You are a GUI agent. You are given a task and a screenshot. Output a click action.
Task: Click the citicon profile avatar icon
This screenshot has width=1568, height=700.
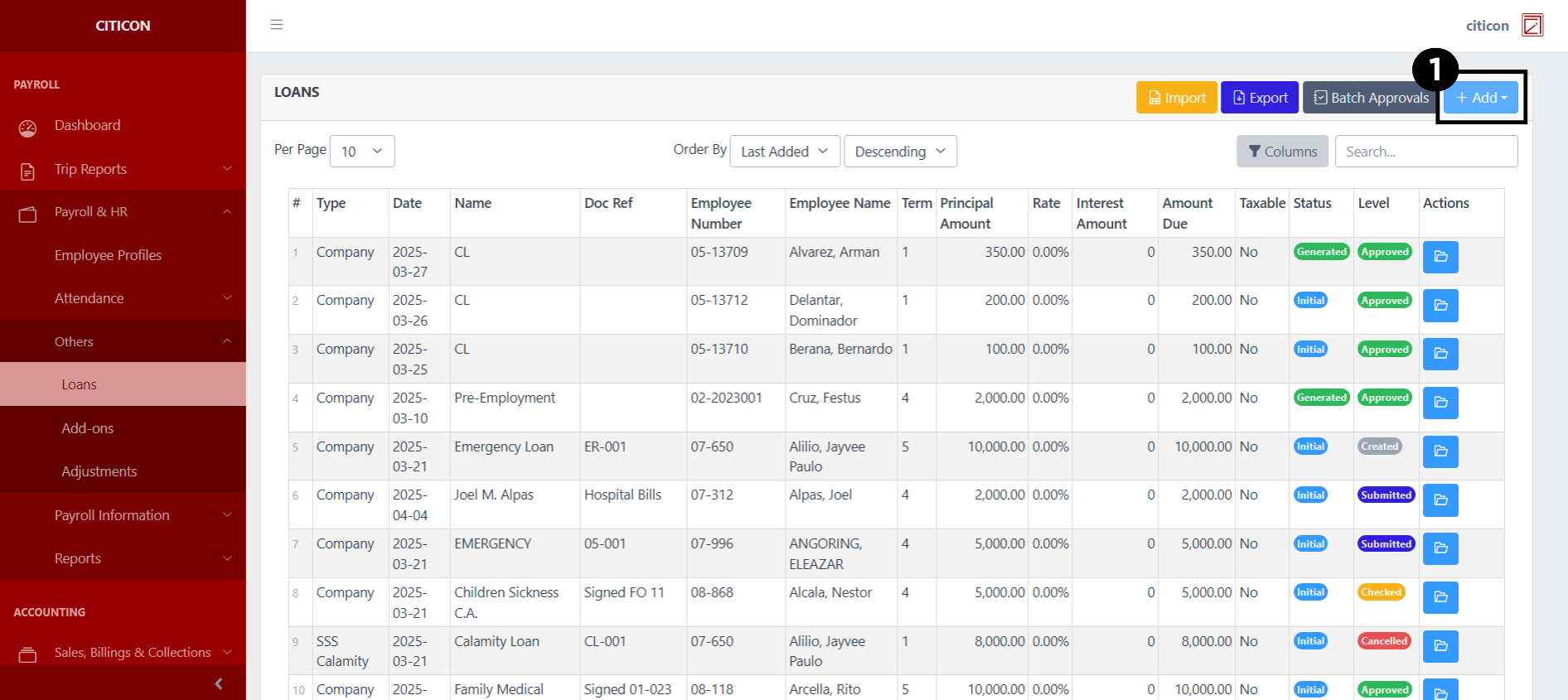click(x=1532, y=26)
